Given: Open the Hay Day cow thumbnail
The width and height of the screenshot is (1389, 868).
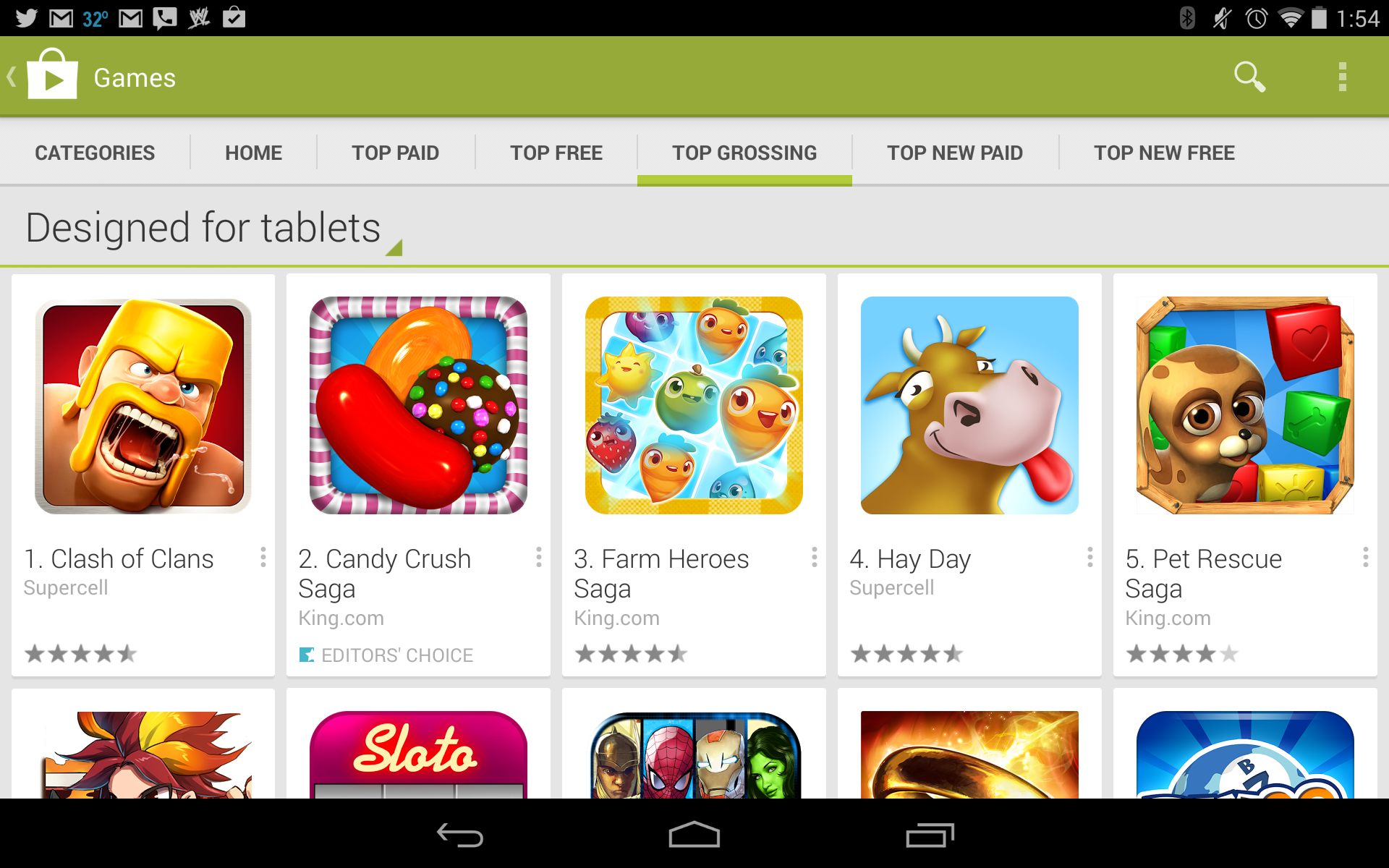Looking at the screenshot, I should click(x=969, y=406).
